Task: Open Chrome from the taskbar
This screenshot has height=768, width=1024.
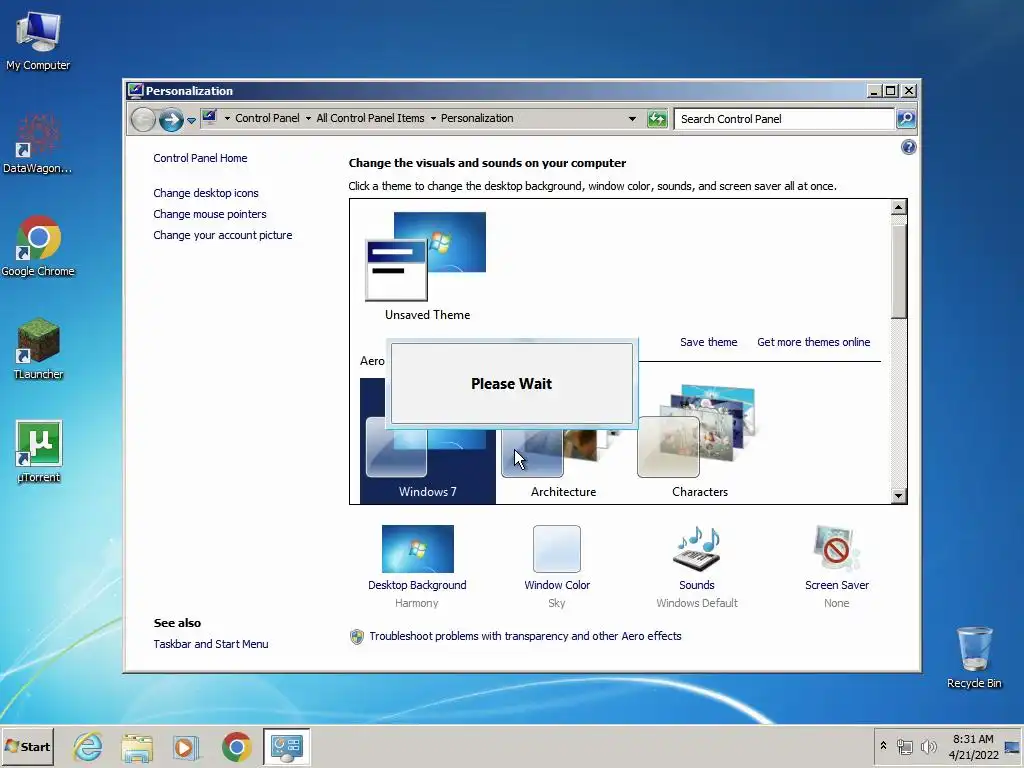Action: [x=236, y=746]
